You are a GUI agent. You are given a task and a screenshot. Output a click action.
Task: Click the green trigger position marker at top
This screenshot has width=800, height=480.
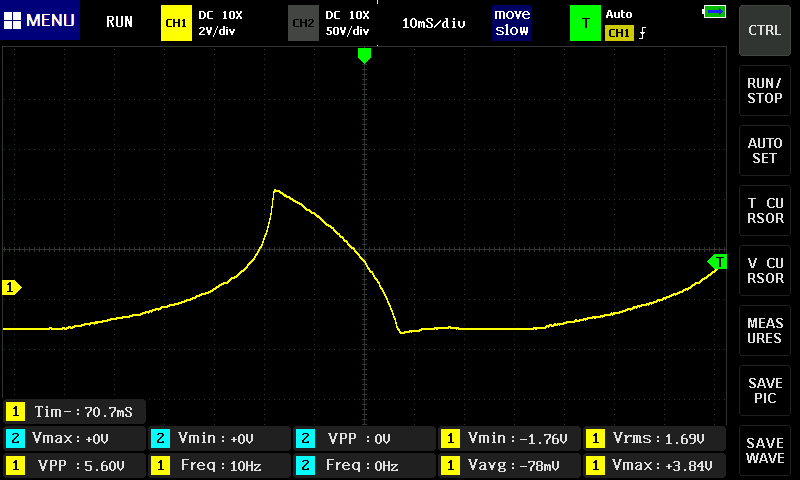[x=364, y=56]
